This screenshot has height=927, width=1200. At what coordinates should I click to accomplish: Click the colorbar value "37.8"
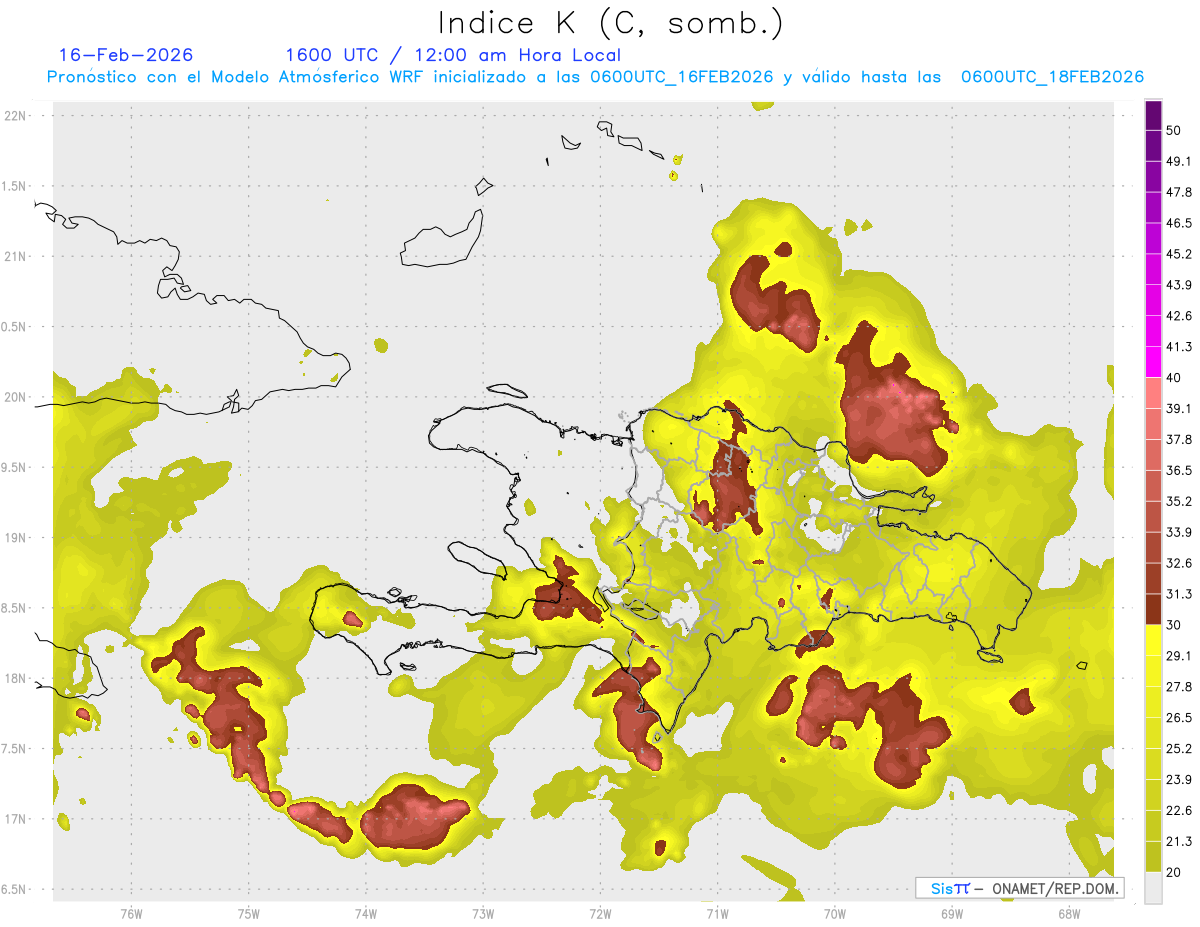point(1179,439)
